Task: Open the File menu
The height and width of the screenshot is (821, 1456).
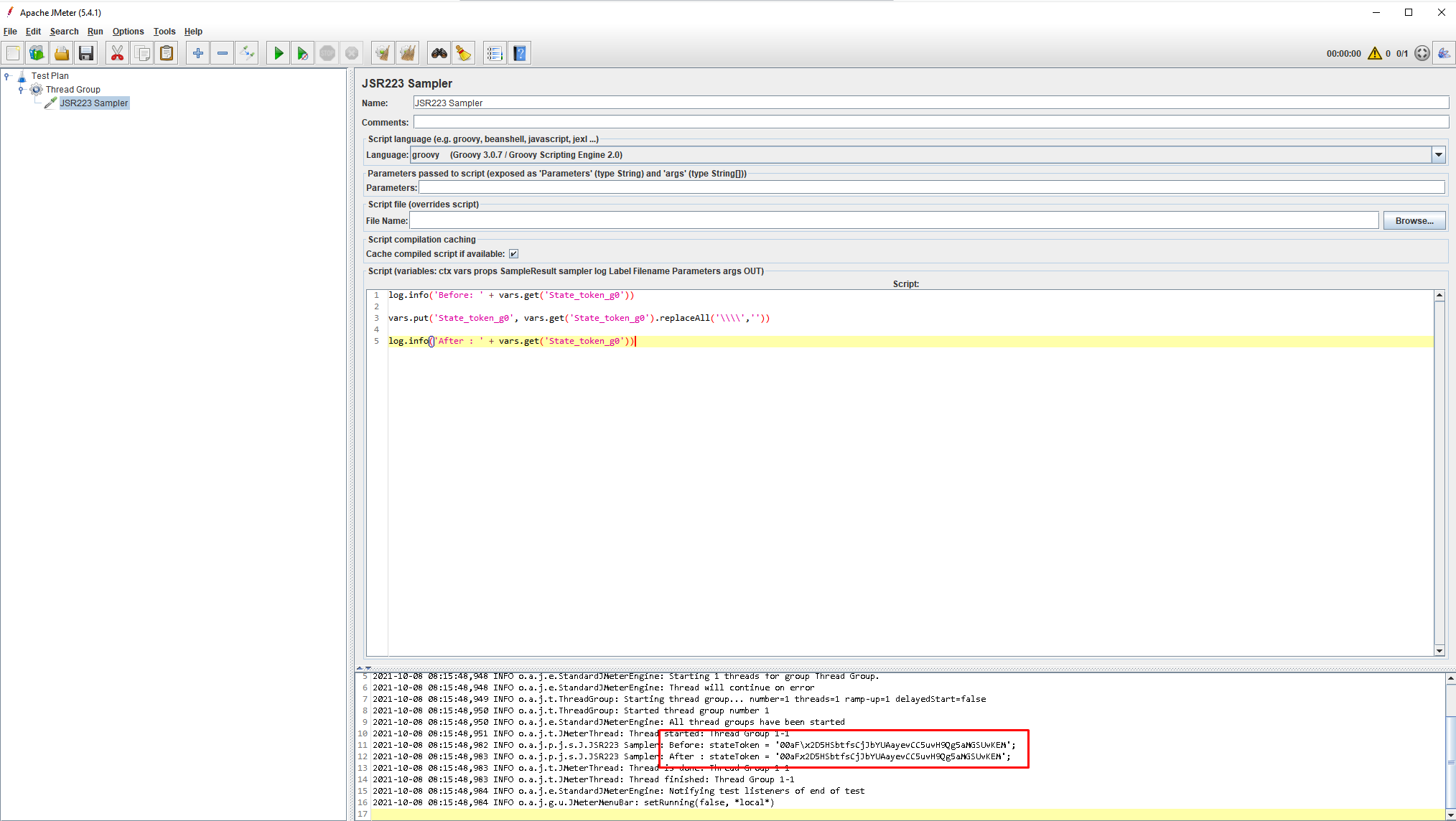Action: 10,32
